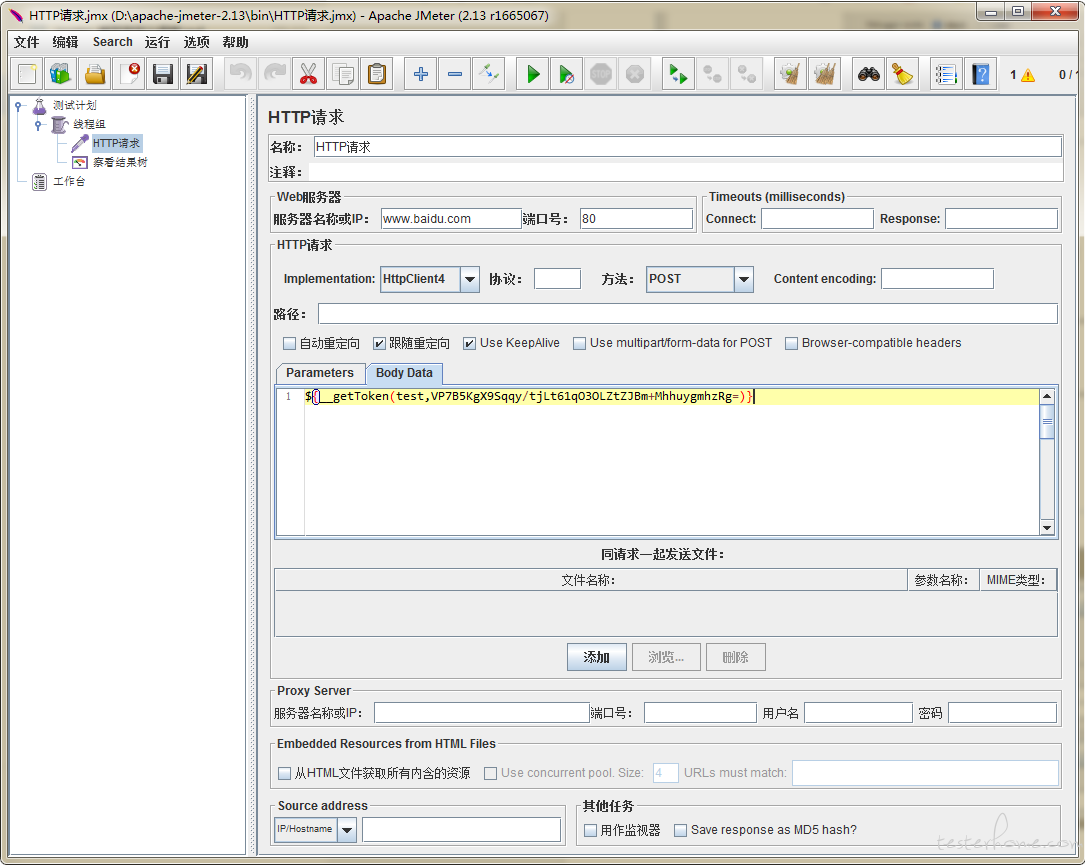Click the Close test plan icon
Image resolution: width=1085 pixels, height=865 pixels.
(x=129, y=74)
